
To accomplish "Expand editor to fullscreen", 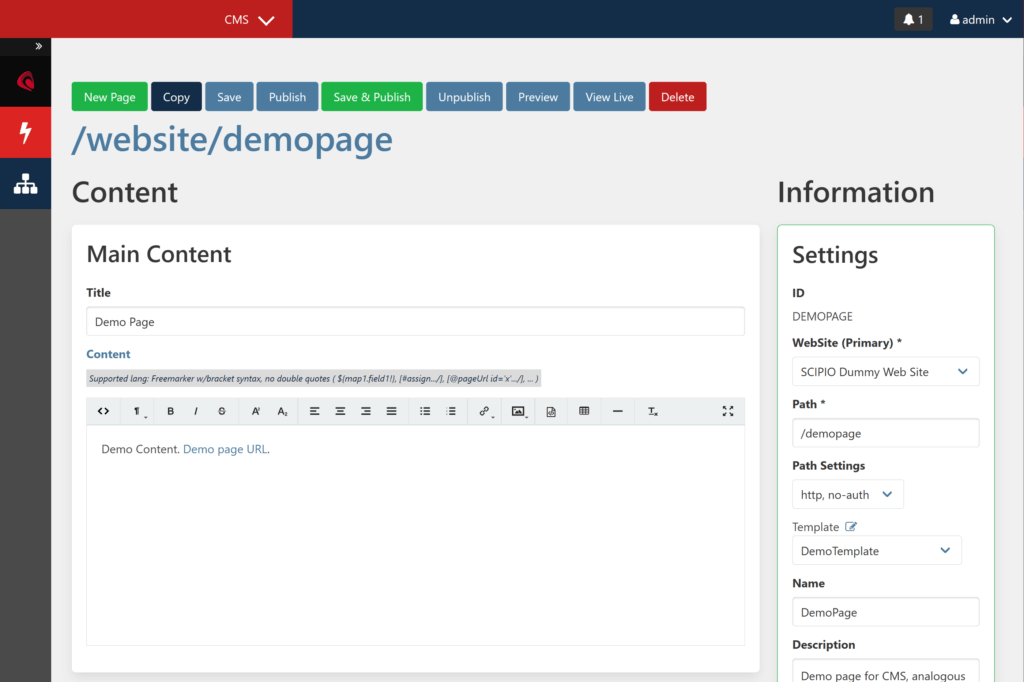I will (x=728, y=411).
